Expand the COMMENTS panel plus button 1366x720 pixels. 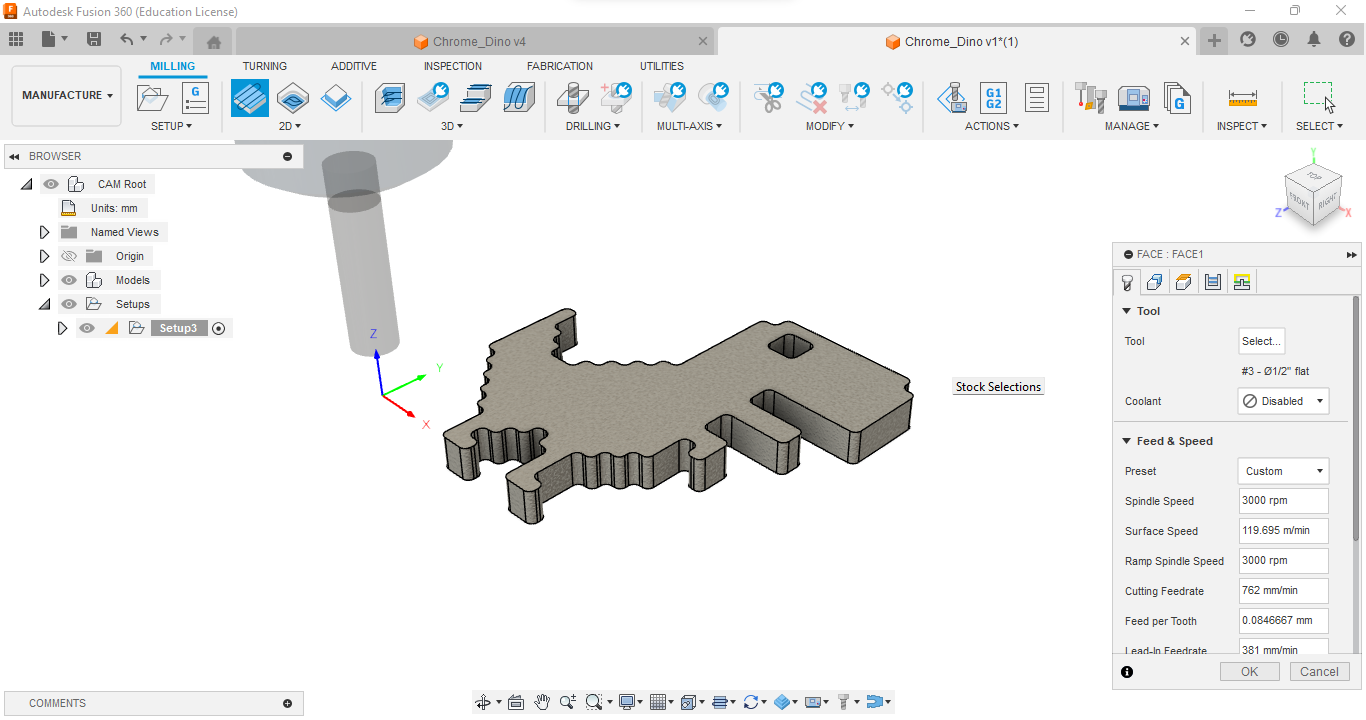(x=288, y=703)
